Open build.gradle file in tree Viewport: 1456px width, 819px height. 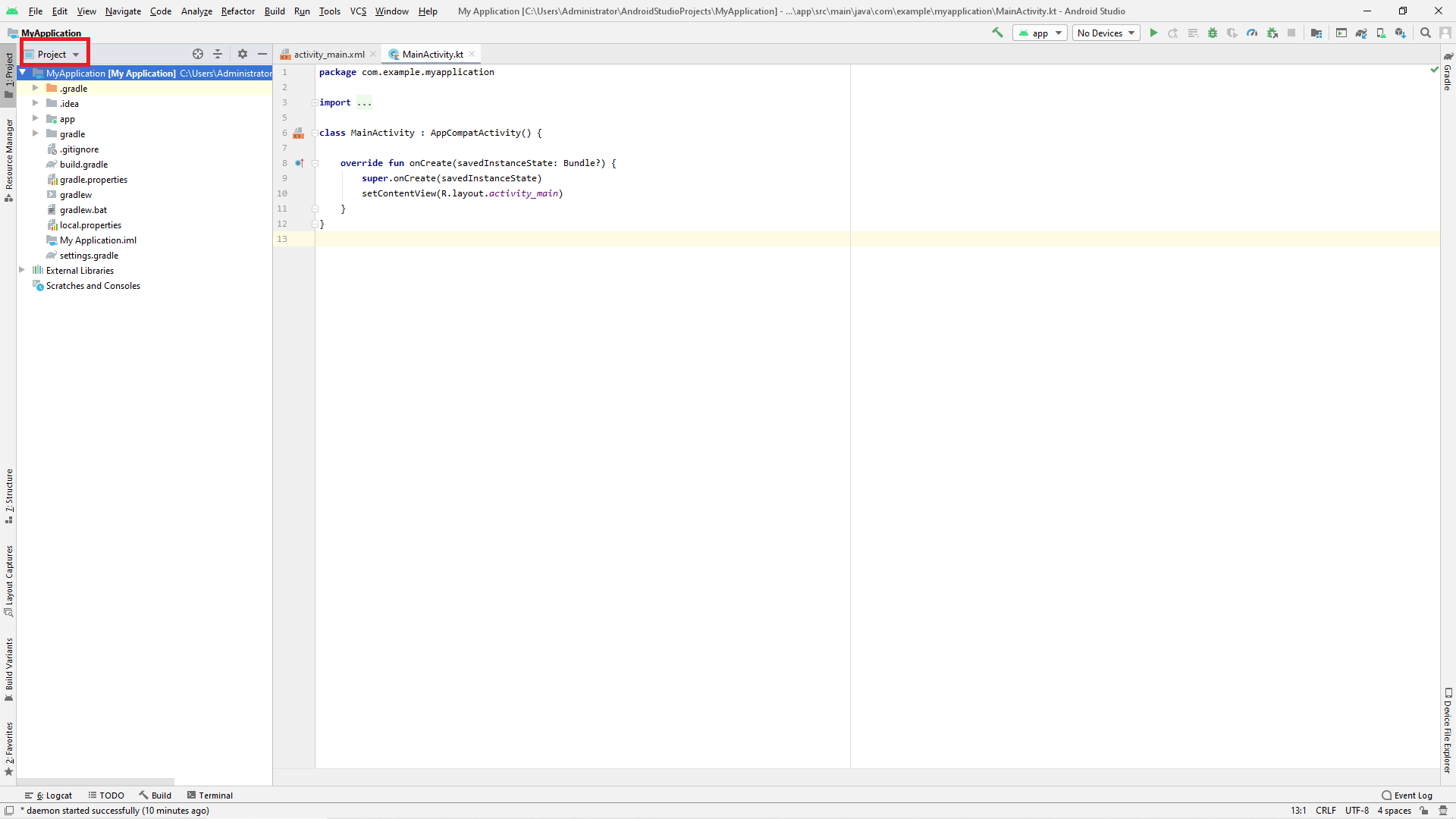83,164
